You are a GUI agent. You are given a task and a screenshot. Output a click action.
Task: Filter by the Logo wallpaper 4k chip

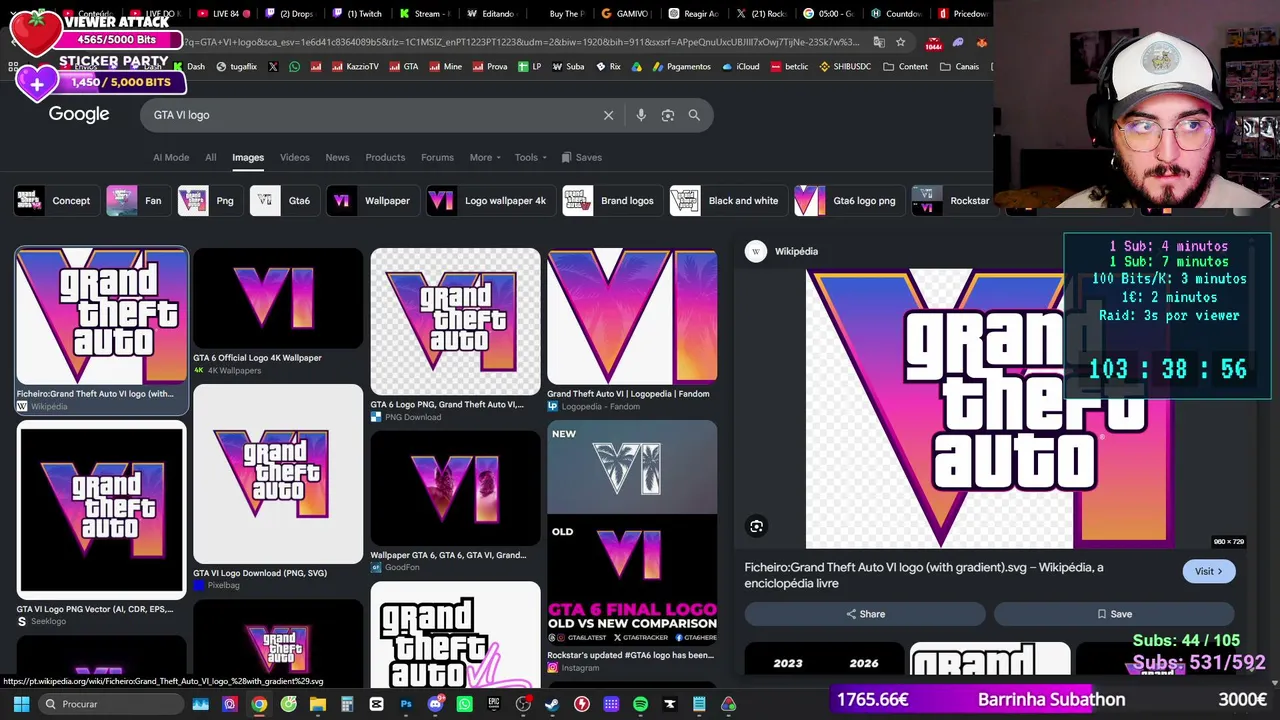[x=490, y=200]
